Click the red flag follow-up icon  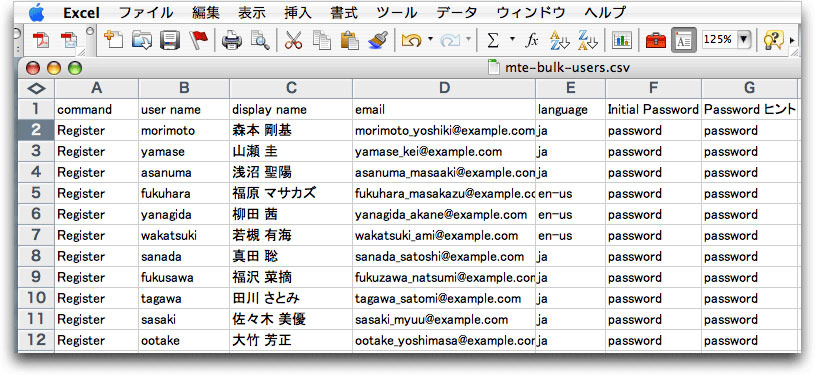click(198, 40)
